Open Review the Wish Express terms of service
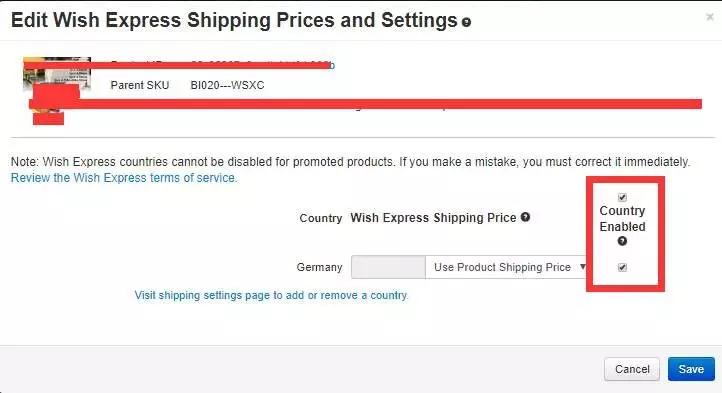This screenshot has width=722, height=393. pos(124,178)
